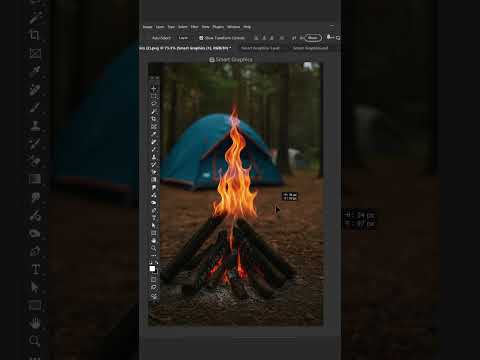This screenshot has width=480, height=360.
Task: Open the Filter menu
Action: tap(195, 27)
